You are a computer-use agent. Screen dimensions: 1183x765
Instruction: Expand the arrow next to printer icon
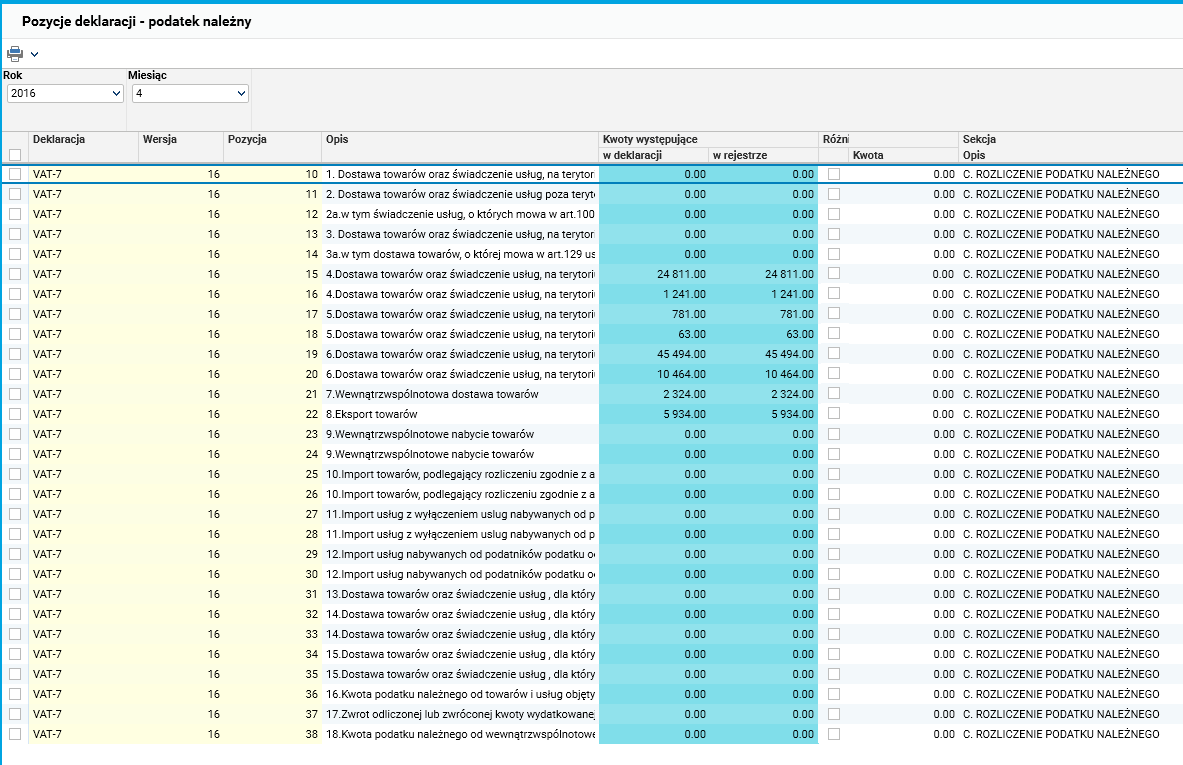[34, 54]
